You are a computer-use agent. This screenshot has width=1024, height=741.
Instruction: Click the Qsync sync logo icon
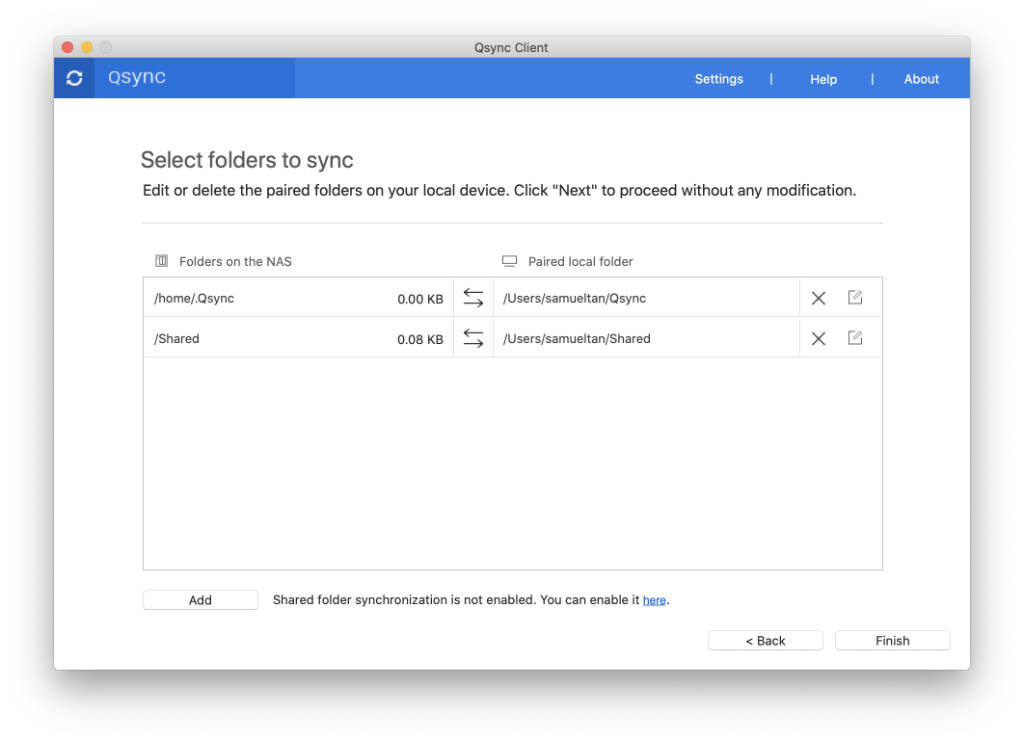[x=74, y=78]
